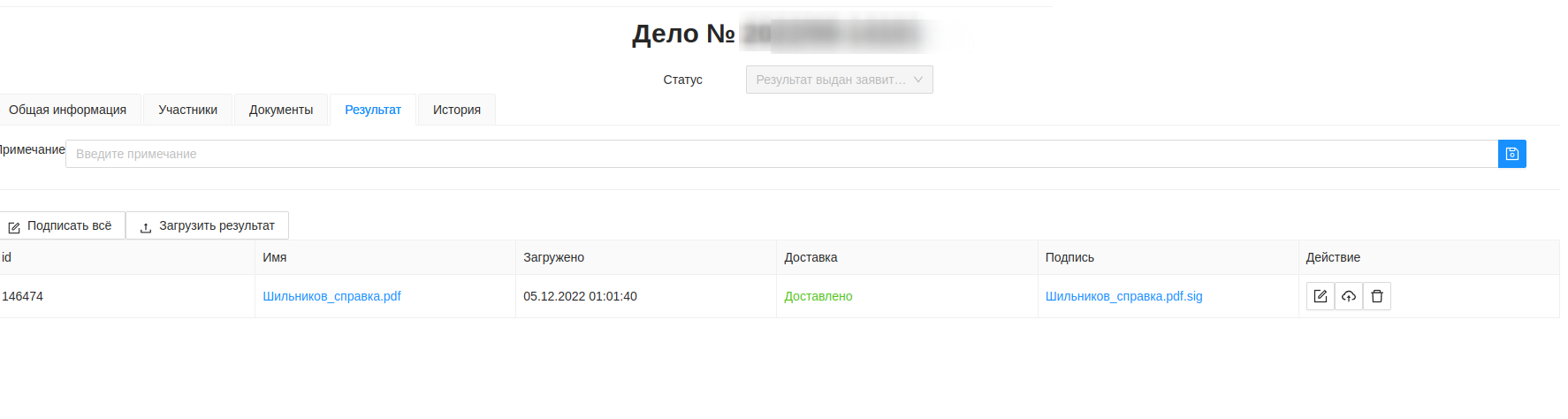1568x419 pixels.
Task: Click the upload date 05.12.2022 01:01:40
Action: [x=580, y=296]
